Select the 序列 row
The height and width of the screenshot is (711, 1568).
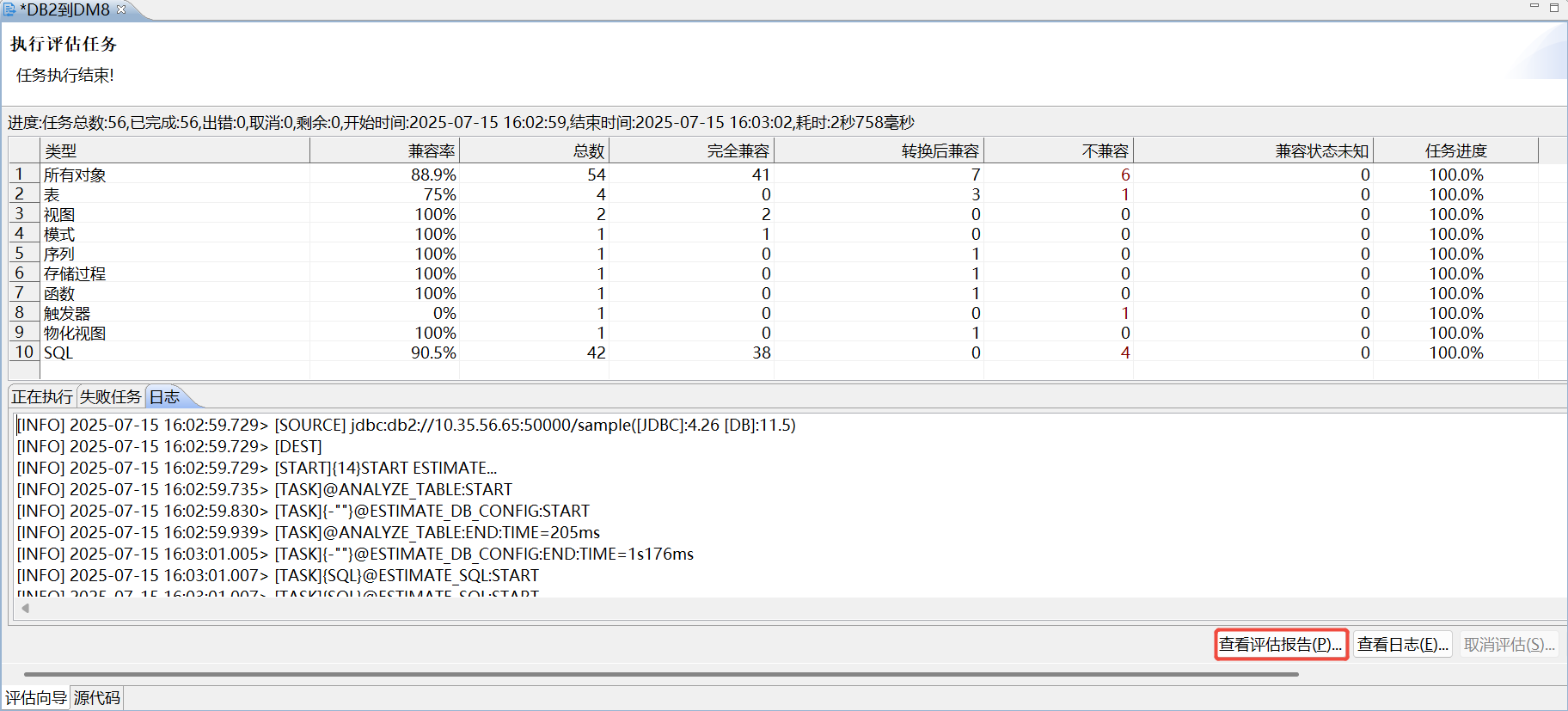coord(774,254)
